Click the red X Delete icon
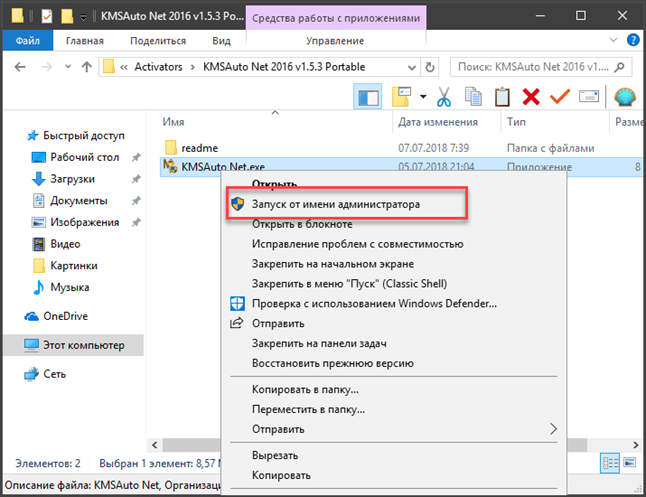Image resolution: width=646 pixels, height=497 pixels. (531, 97)
